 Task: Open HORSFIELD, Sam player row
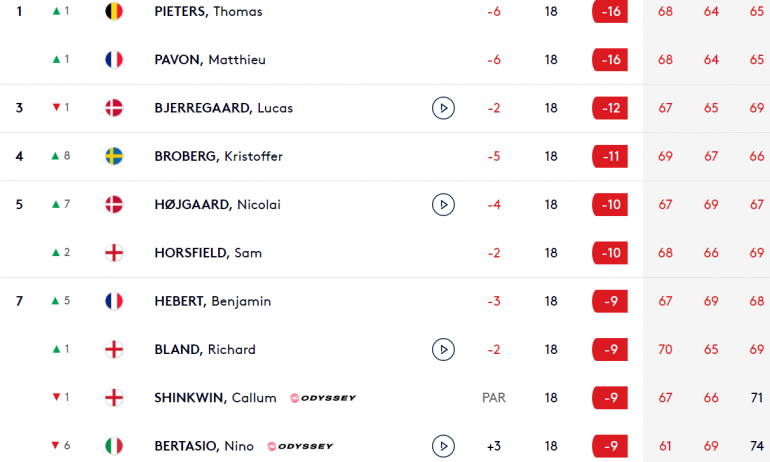pos(385,253)
